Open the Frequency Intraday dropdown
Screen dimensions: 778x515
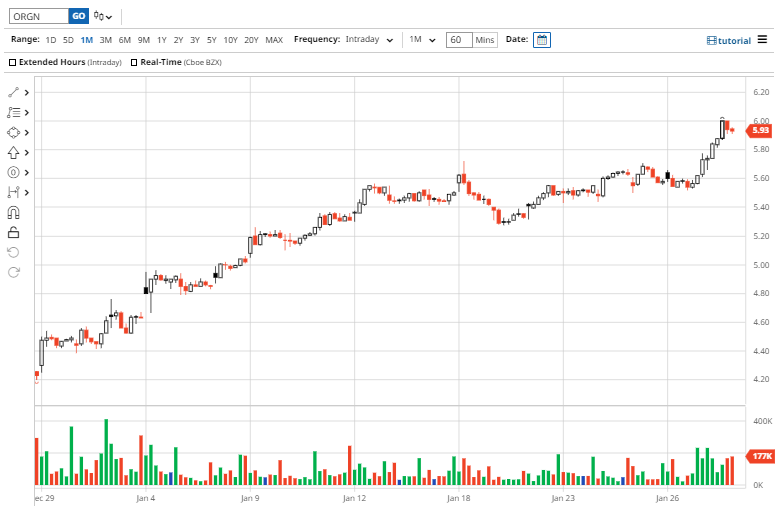click(369, 40)
